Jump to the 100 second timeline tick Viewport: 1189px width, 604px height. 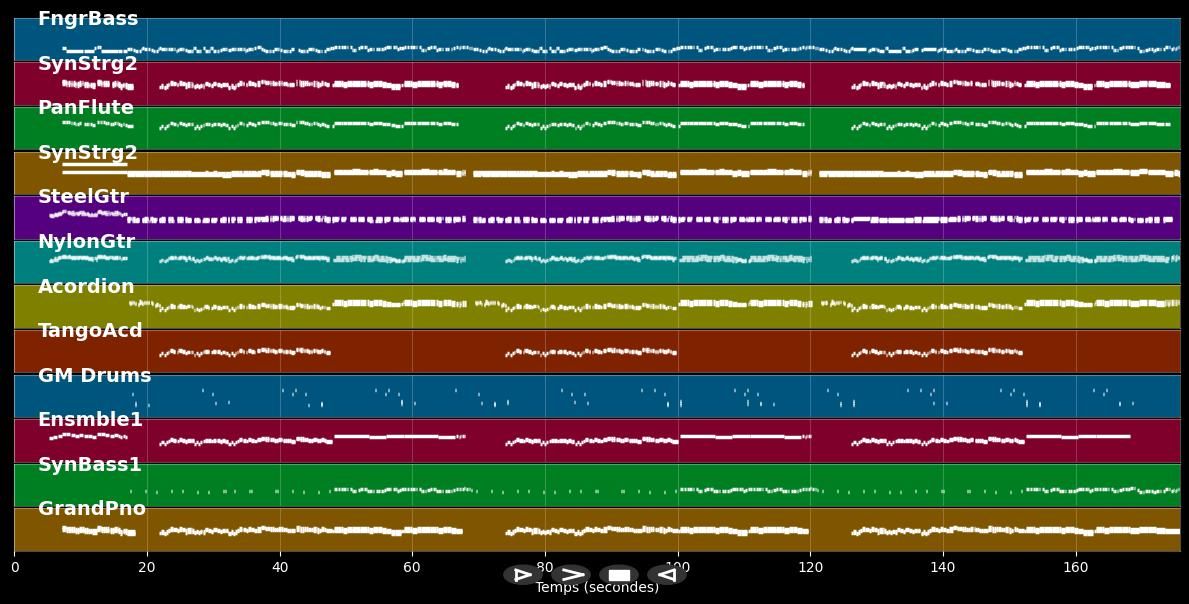[x=677, y=568]
